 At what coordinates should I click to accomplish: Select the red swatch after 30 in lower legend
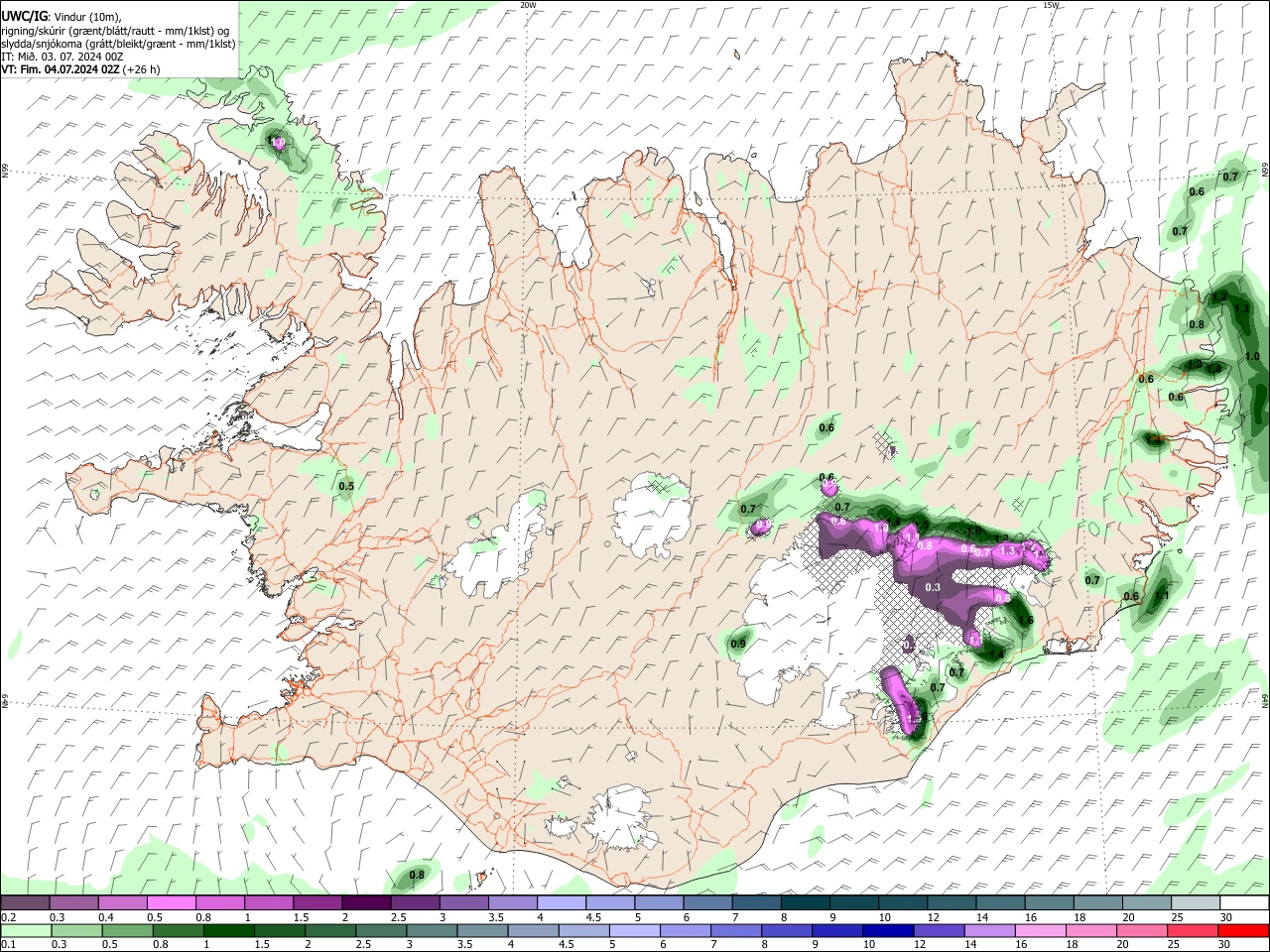coord(1242,930)
